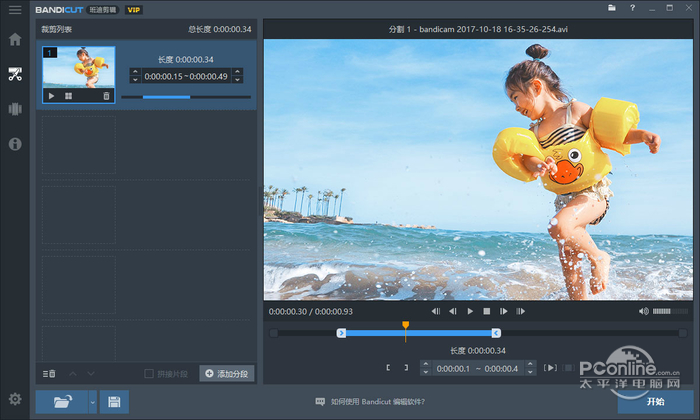Open settings gear in sidebar
This screenshot has height=420, width=700.
click(x=15, y=399)
